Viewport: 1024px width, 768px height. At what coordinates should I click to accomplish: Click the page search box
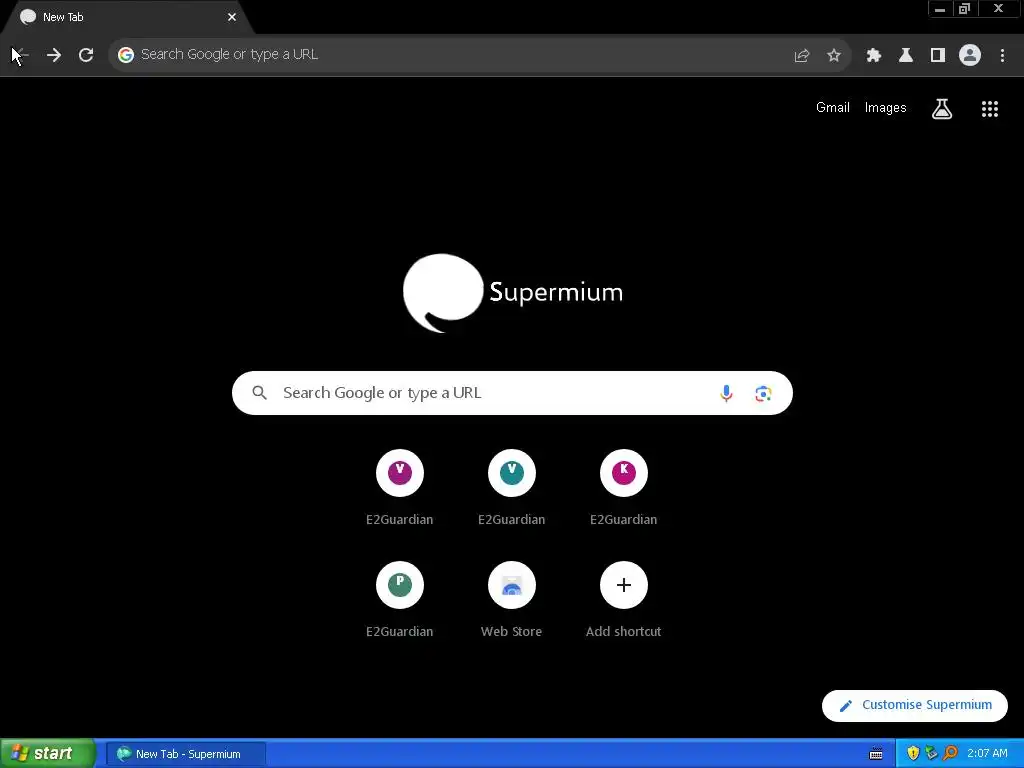[512, 393]
